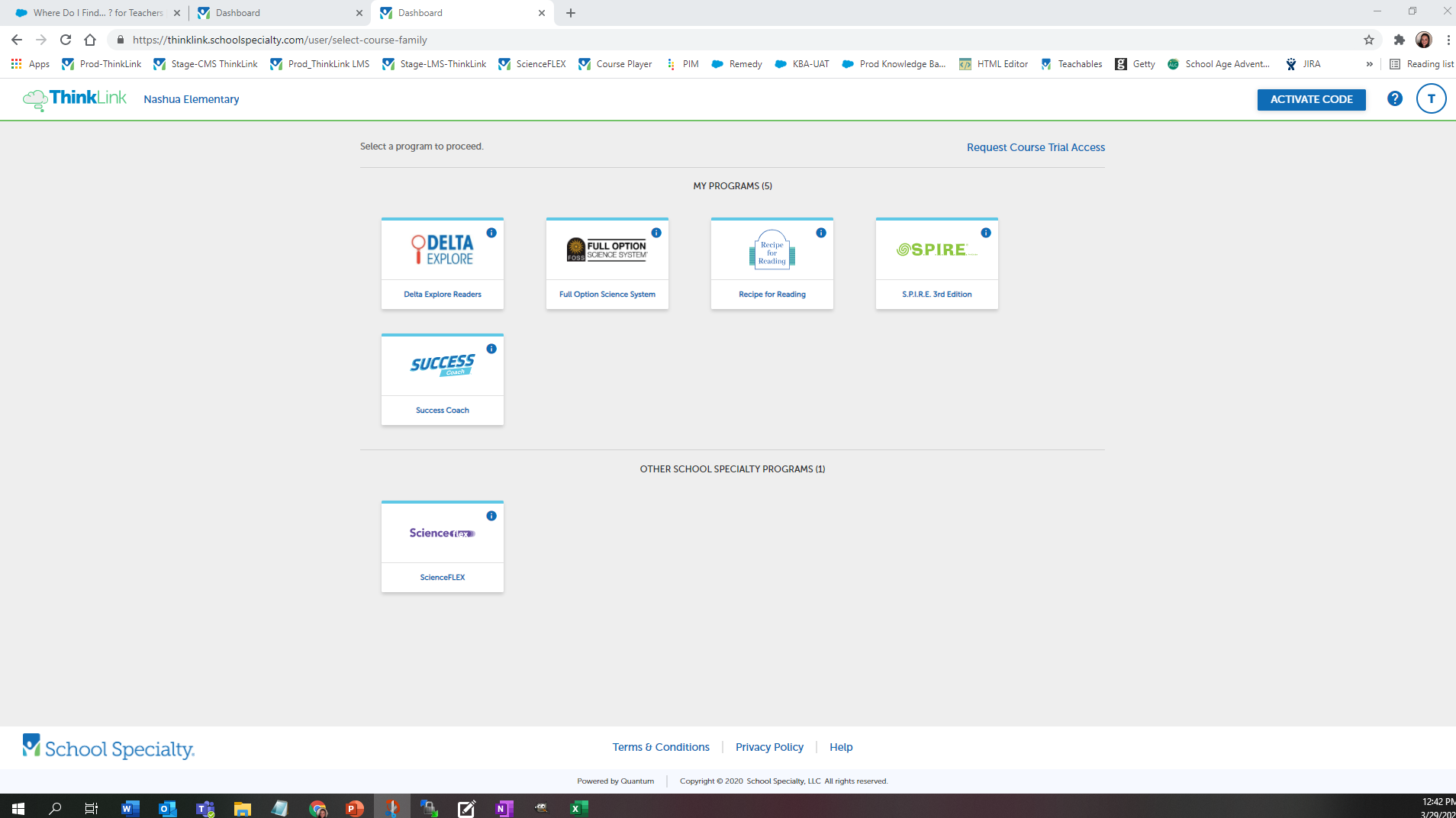Open Terms & Conditions link

point(661,747)
